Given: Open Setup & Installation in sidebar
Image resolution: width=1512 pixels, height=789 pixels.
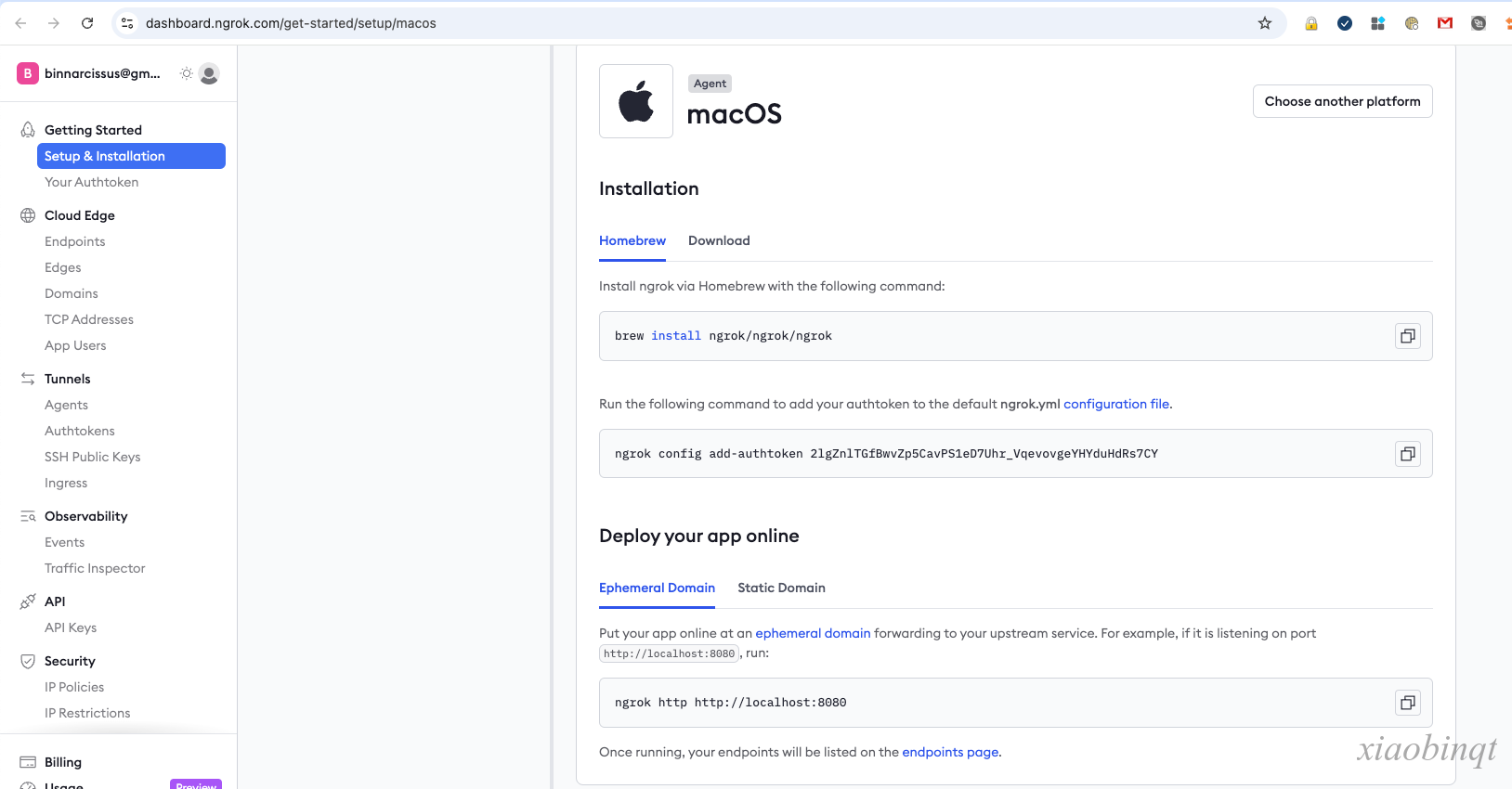Looking at the screenshot, I should point(131,156).
